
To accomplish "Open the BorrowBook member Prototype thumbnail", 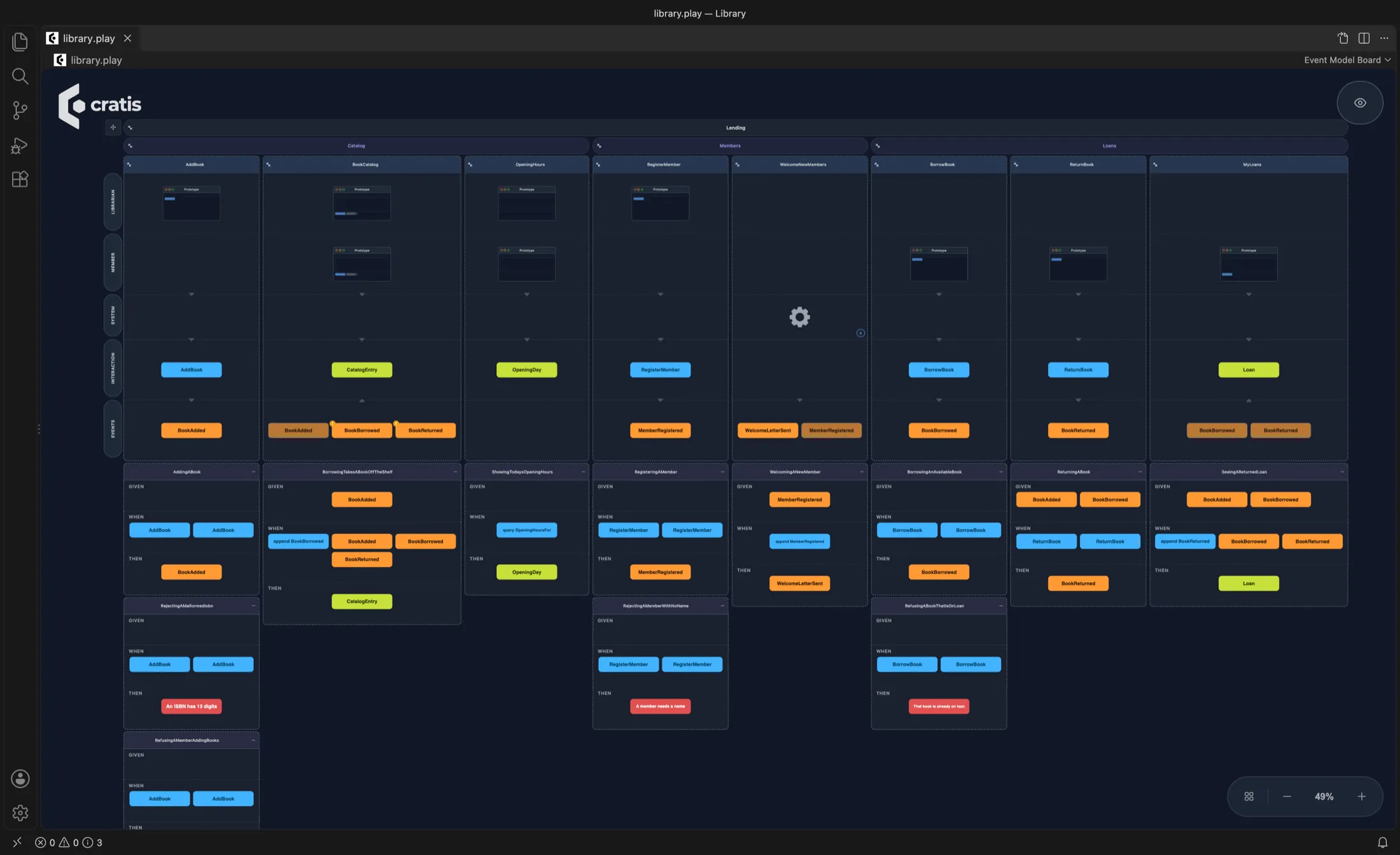I will (939, 264).
